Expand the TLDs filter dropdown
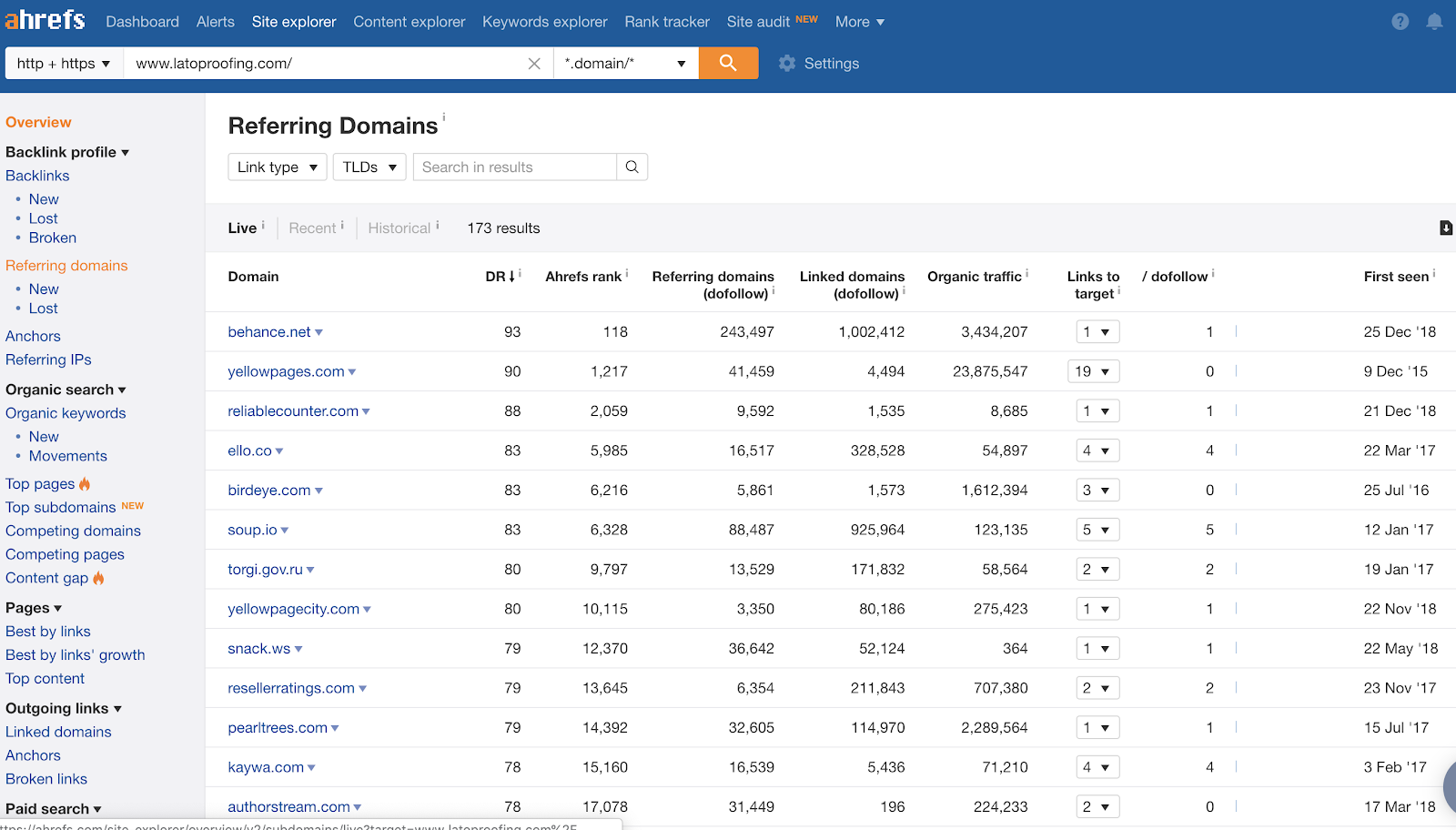The height and width of the screenshot is (830, 1456). tap(369, 167)
